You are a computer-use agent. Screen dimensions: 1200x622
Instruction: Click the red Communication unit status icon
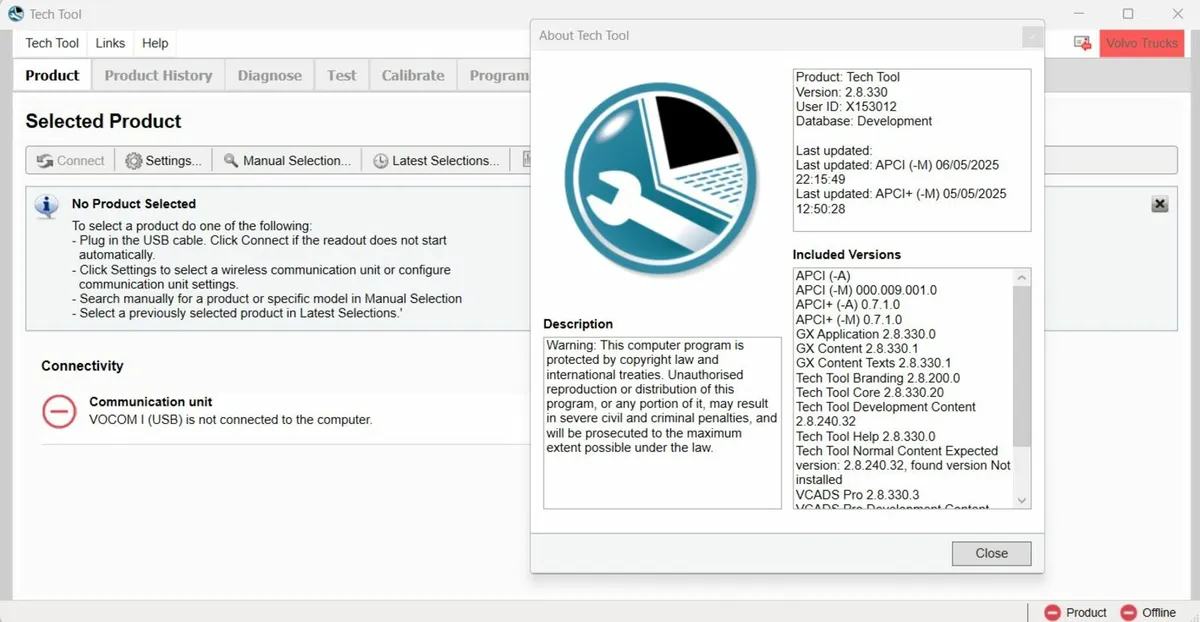click(x=59, y=411)
